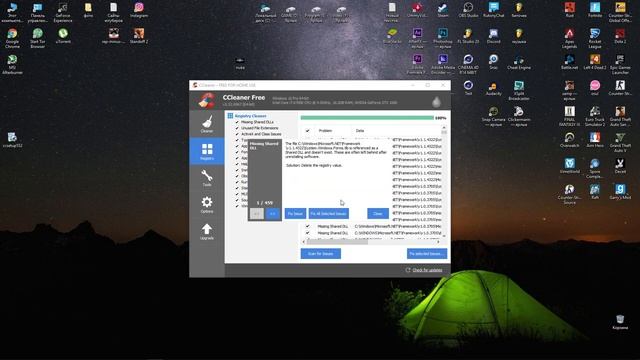Open Audacity desktop icon
The height and width of the screenshot is (360, 640).
pyautogui.click(x=493, y=89)
